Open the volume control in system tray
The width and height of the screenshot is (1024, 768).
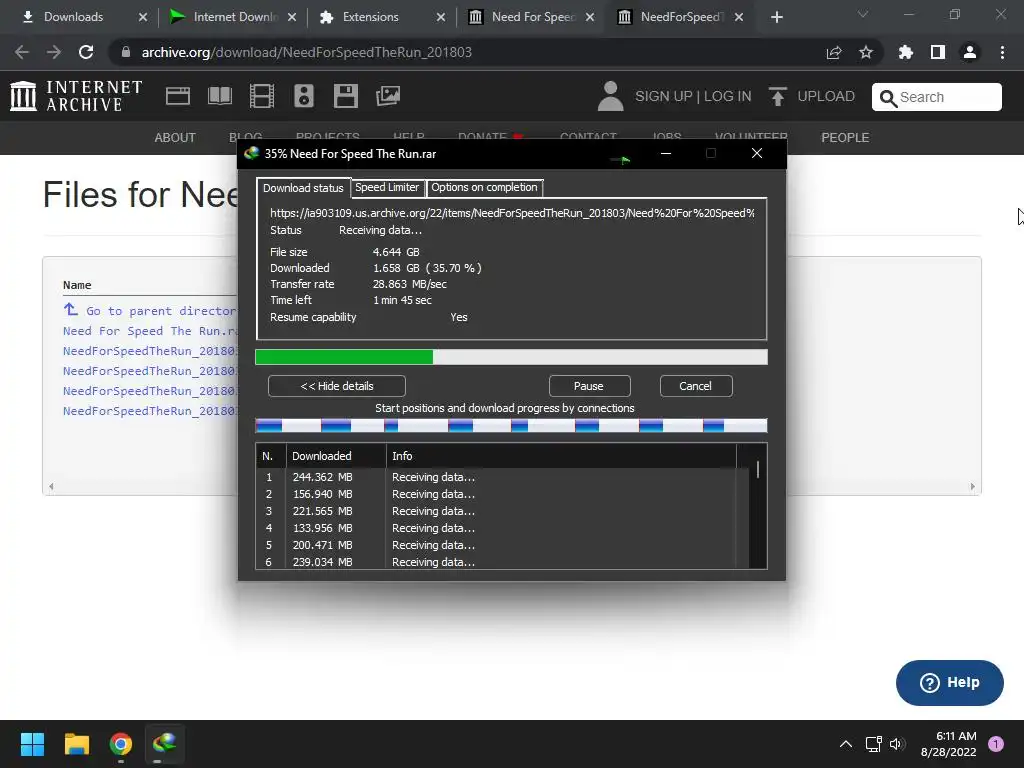click(x=897, y=744)
